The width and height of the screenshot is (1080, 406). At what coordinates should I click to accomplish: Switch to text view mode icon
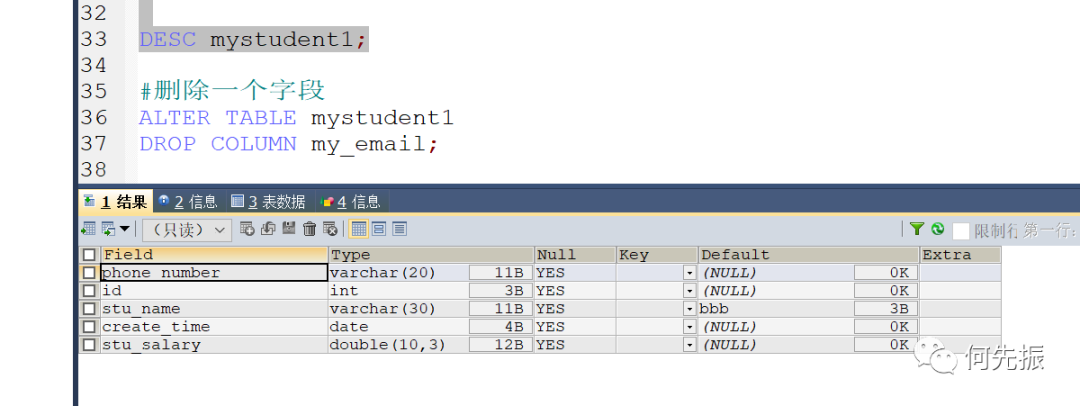point(399,229)
